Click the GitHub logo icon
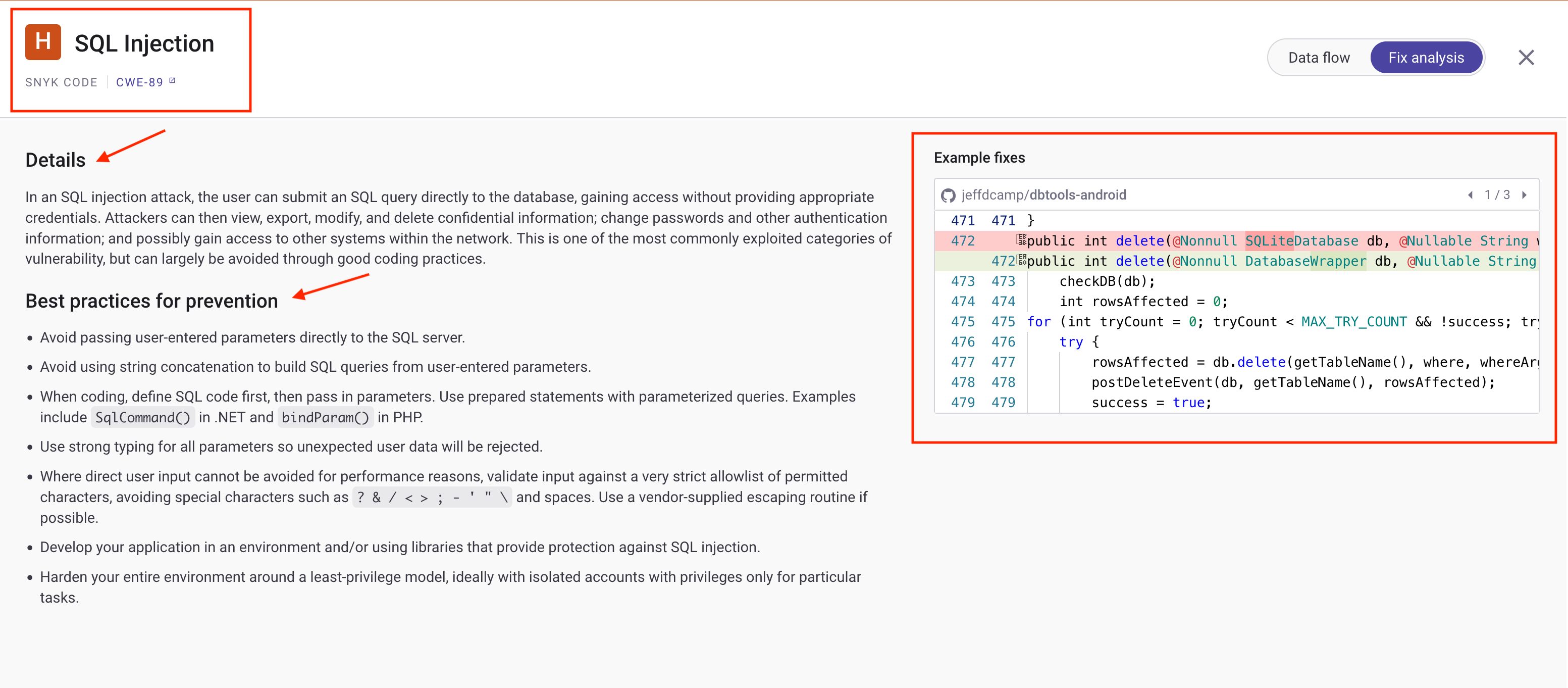Image resolution: width=1568 pixels, height=688 pixels. tap(948, 195)
